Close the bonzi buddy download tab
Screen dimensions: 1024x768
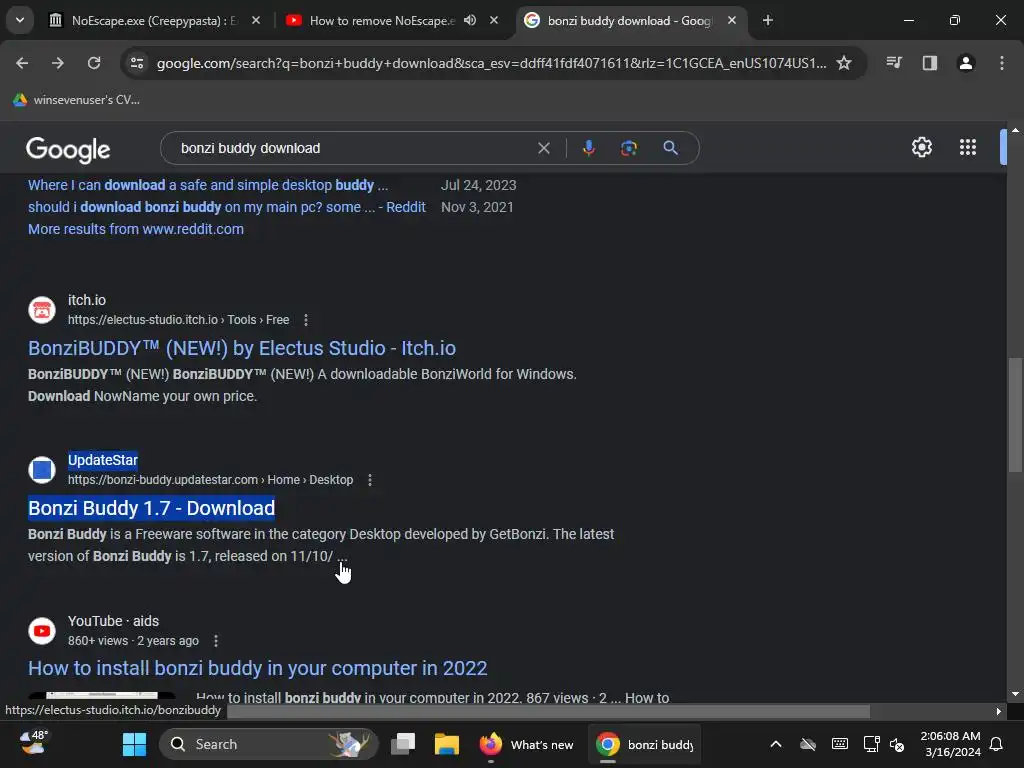tap(732, 20)
